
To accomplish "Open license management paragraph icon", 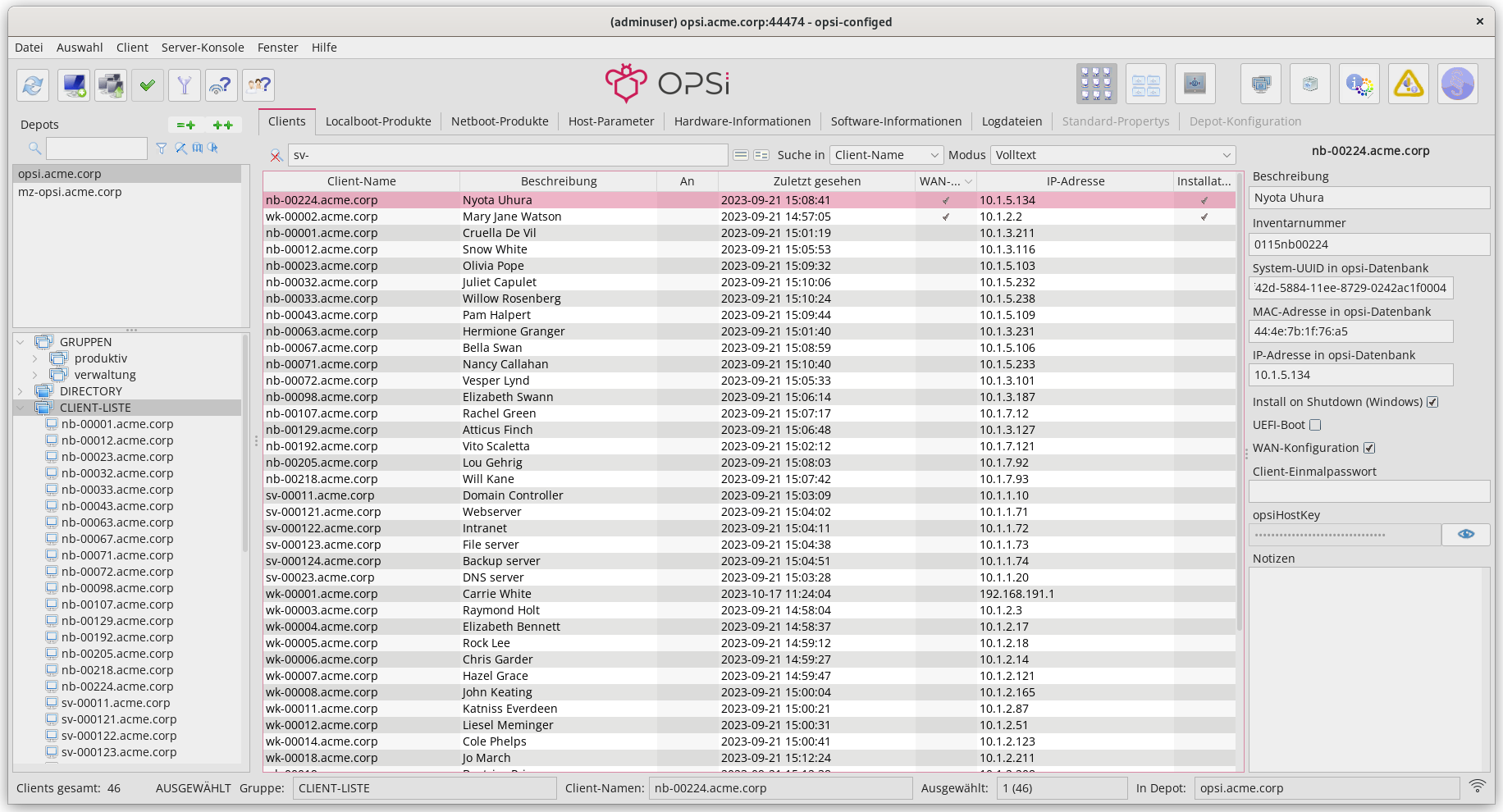I will pos(1458,84).
